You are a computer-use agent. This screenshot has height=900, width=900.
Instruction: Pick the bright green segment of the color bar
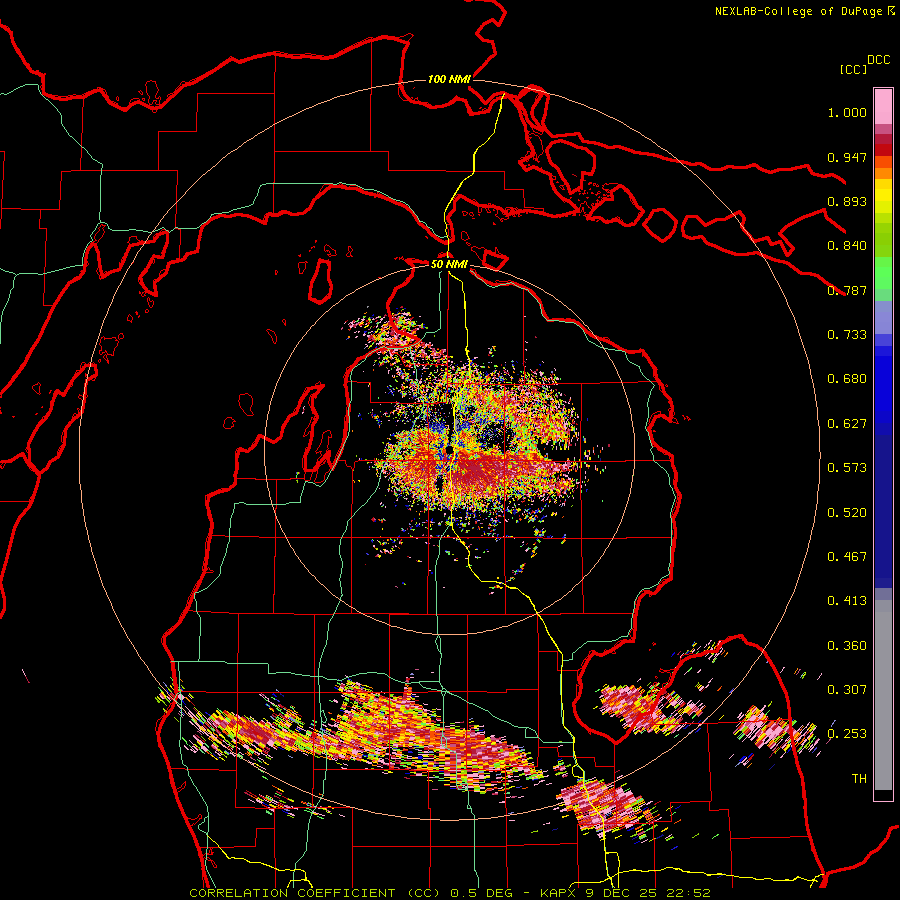[883, 273]
